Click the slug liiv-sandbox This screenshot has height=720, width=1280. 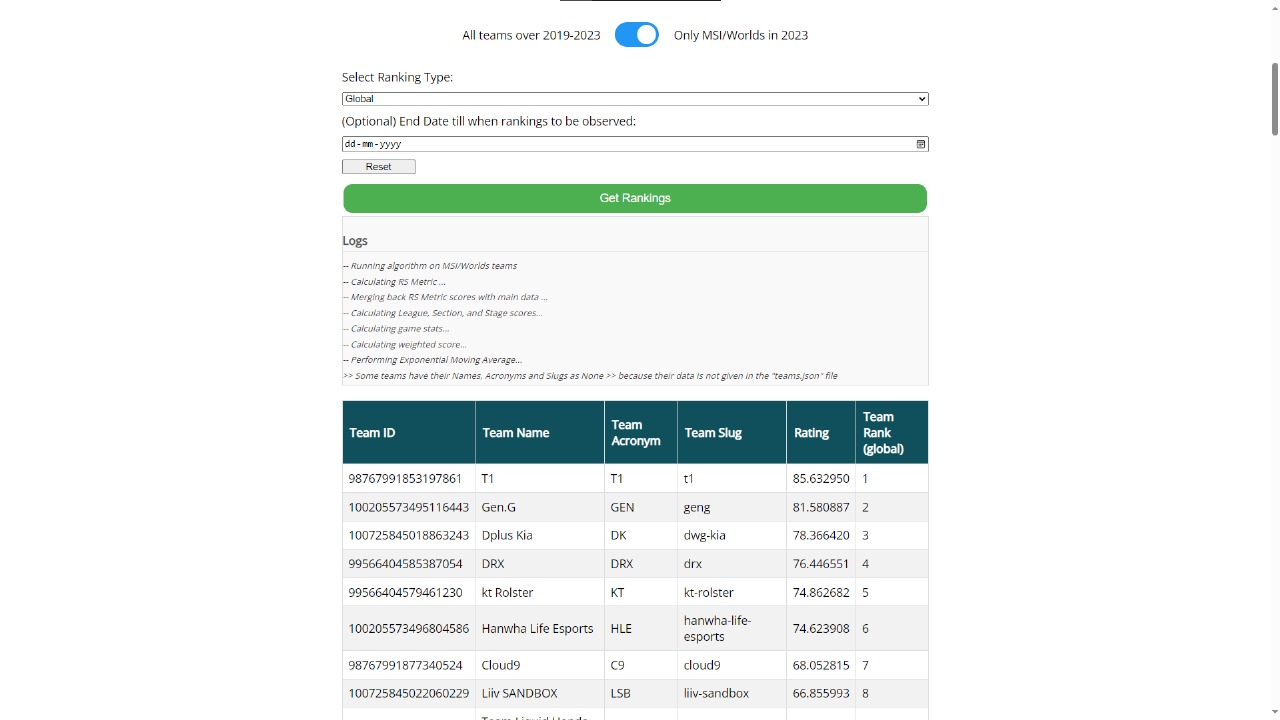click(716, 693)
